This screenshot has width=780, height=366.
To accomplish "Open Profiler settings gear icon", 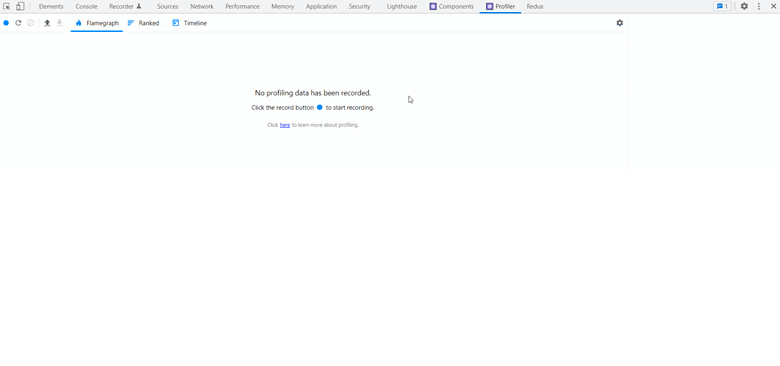I will (619, 23).
